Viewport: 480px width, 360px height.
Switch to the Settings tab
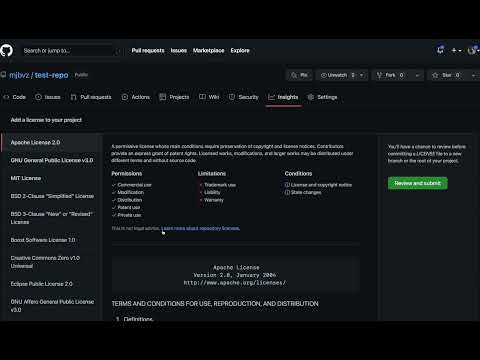click(x=322, y=97)
